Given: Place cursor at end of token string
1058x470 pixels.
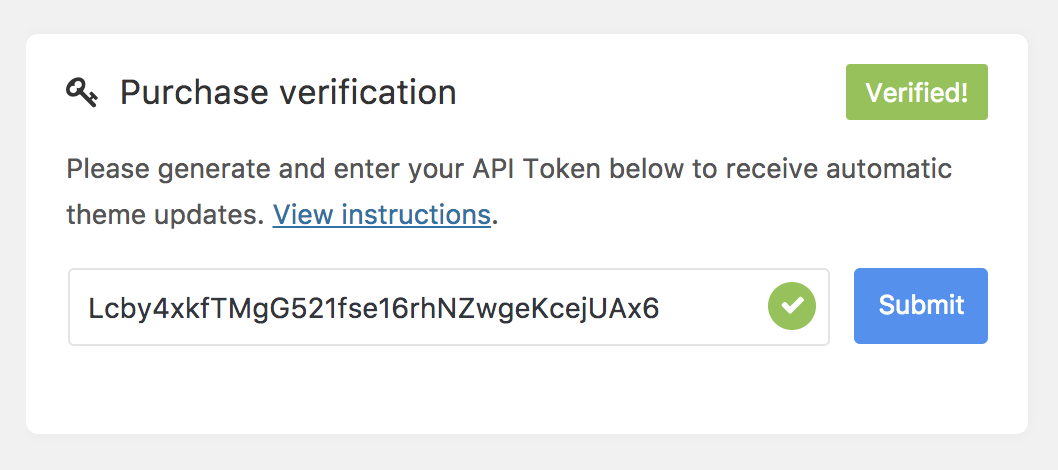Looking at the screenshot, I should (x=659, y=307).
